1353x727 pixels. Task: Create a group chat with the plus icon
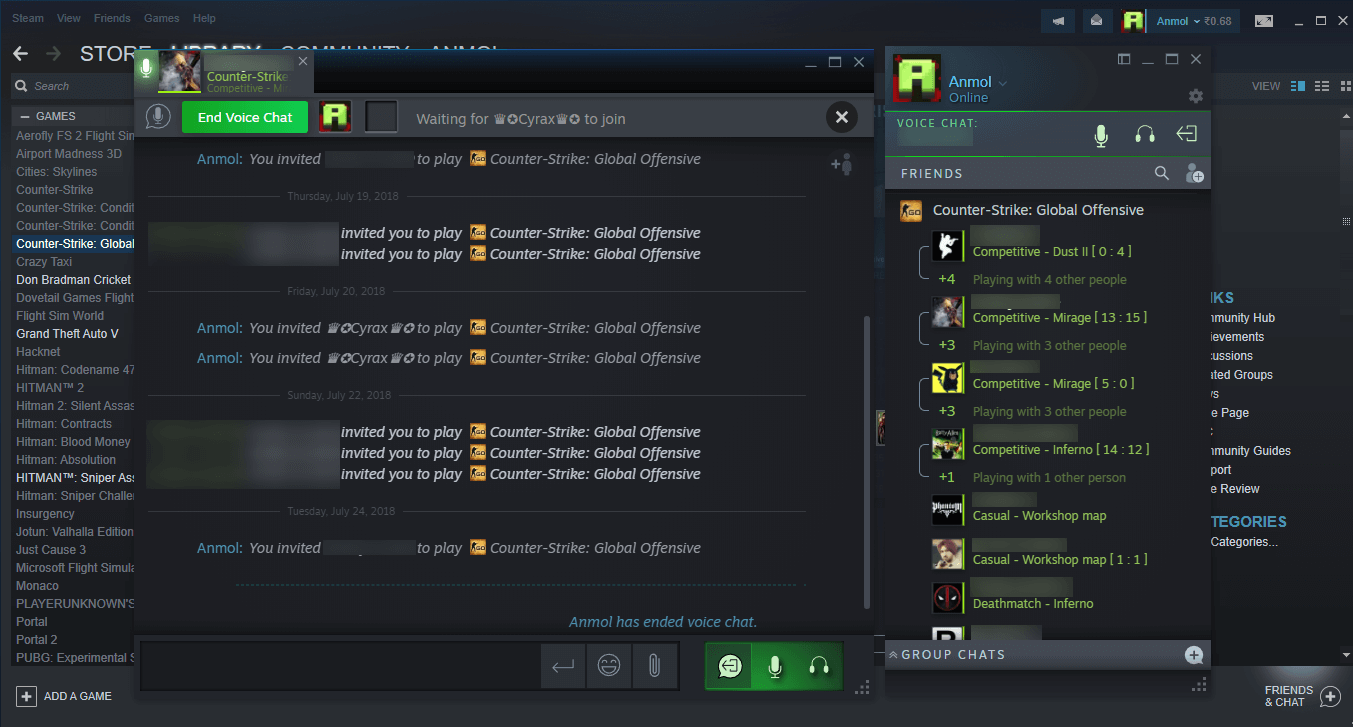click(x=1194, y=655)
